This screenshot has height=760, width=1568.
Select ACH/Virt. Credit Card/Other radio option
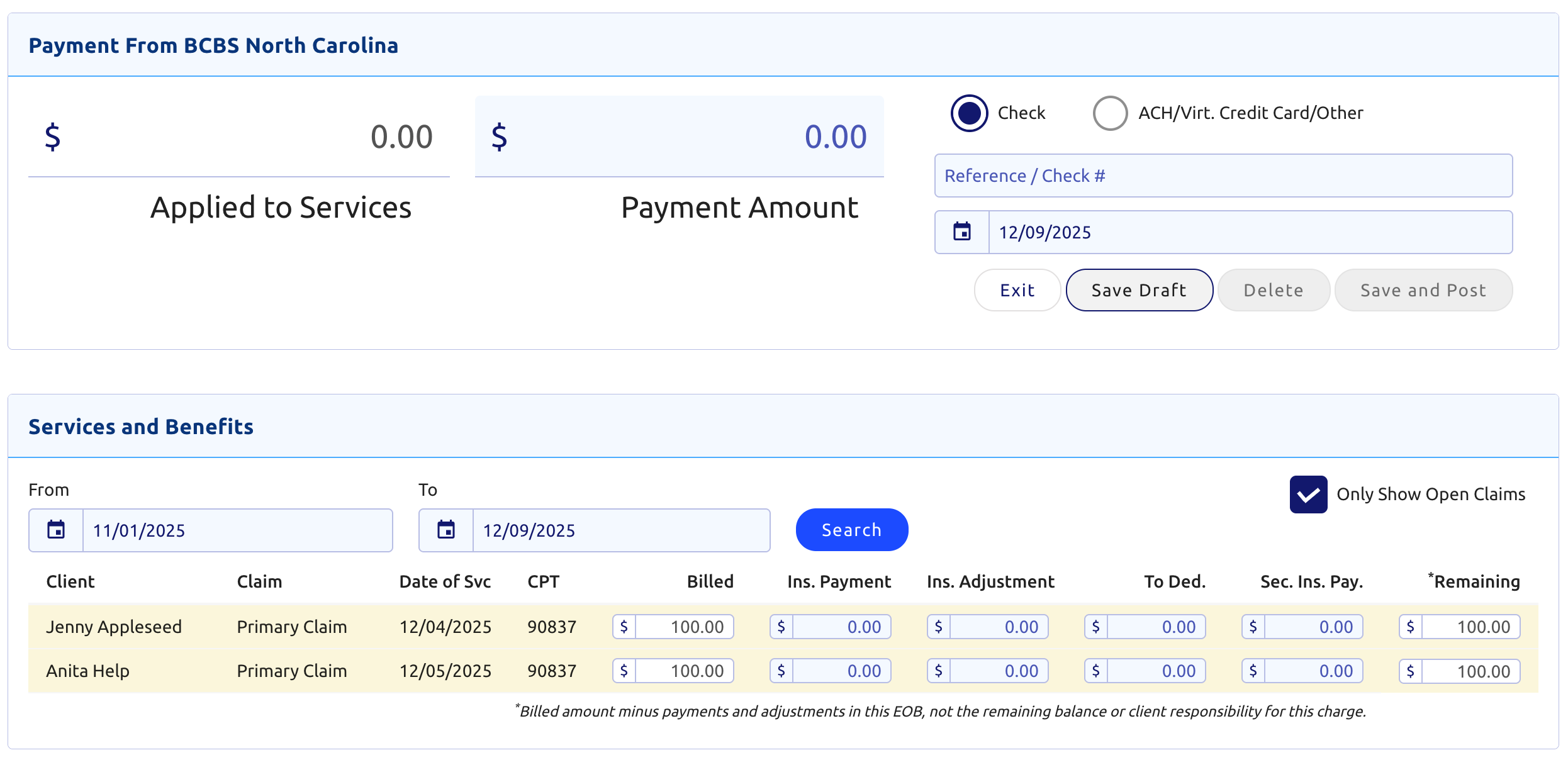1110,113
